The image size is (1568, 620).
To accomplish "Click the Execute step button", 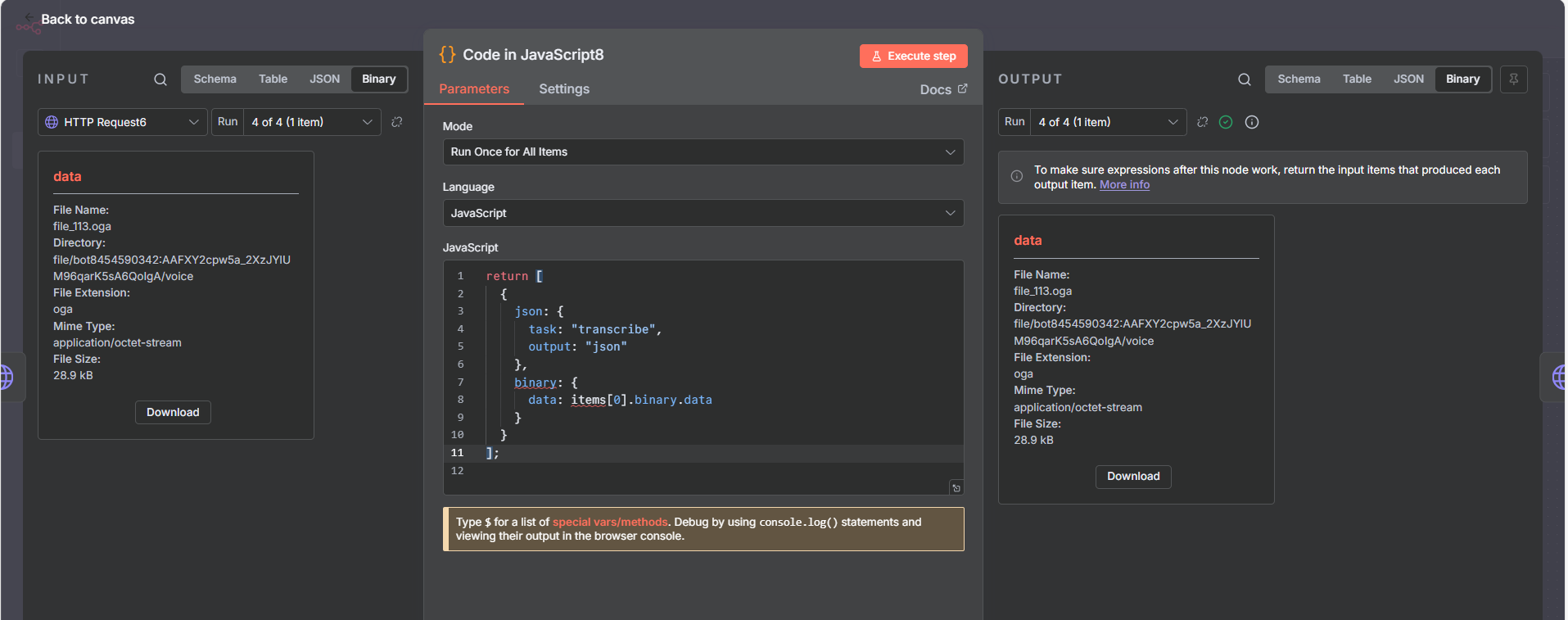I will pyautogui.click(x=913, y=56).
